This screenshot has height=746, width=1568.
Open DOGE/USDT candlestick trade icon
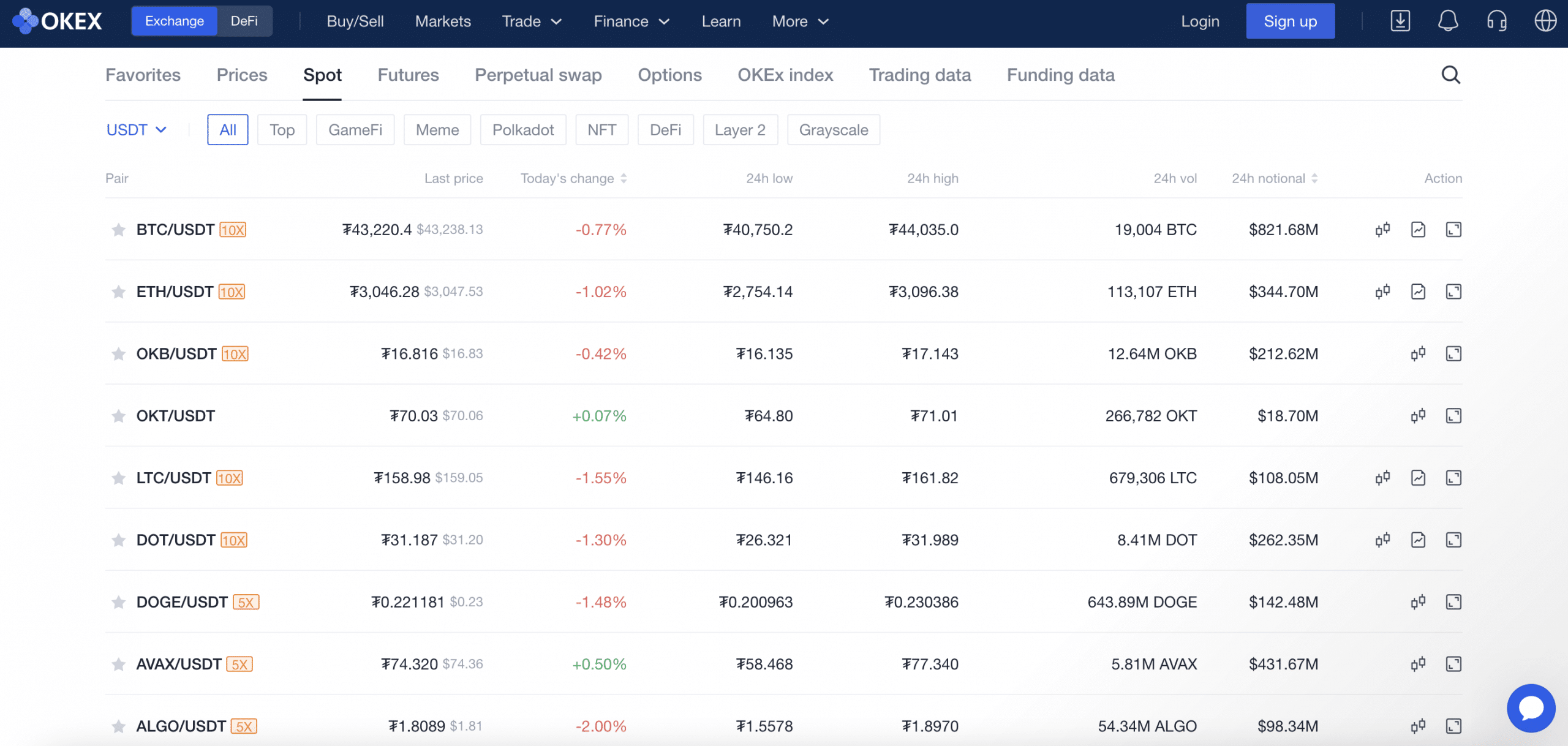click(x=1418, y=602)
